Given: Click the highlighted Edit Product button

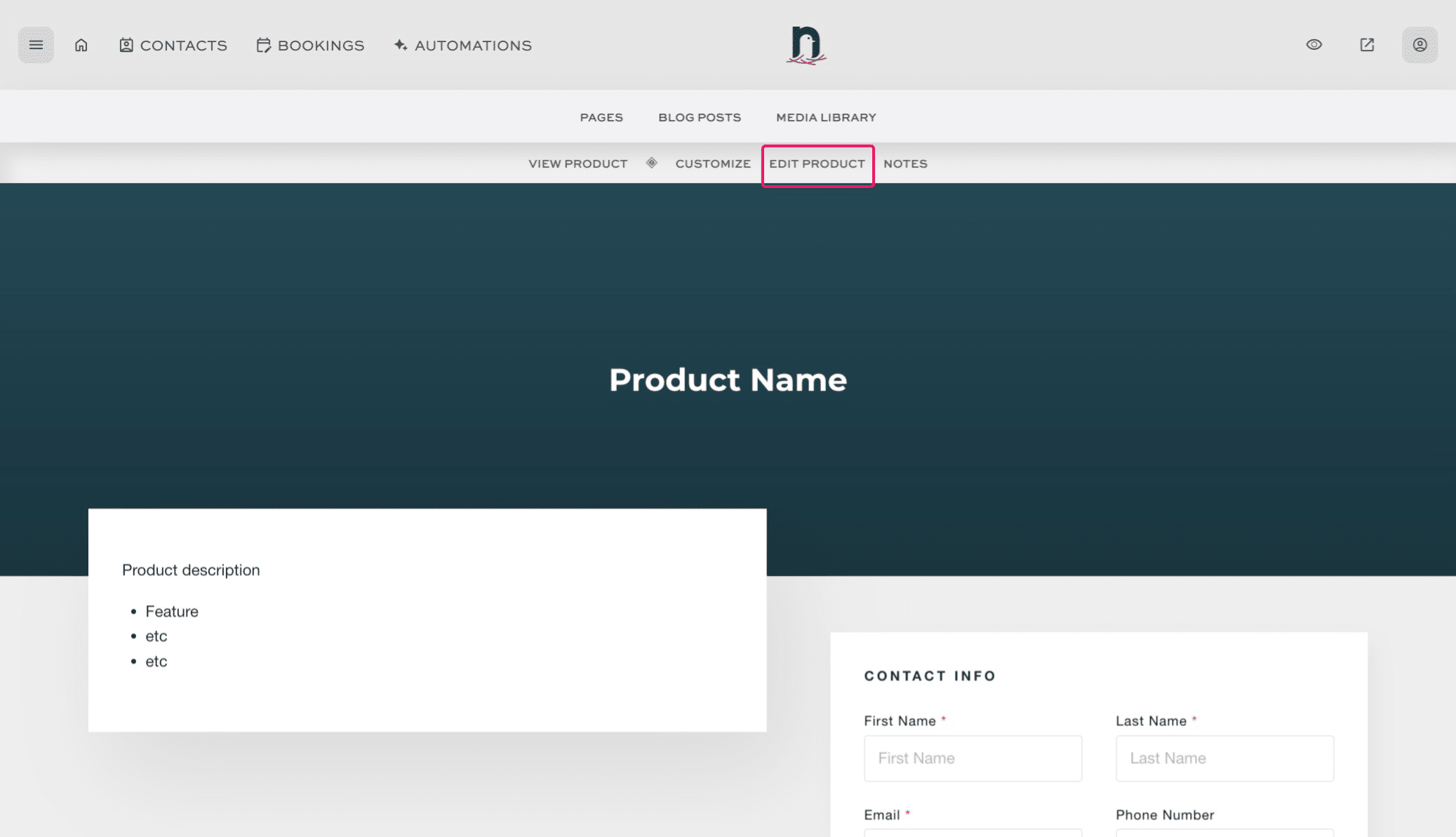Looking at the screenshot, I should tap(817, 163).
